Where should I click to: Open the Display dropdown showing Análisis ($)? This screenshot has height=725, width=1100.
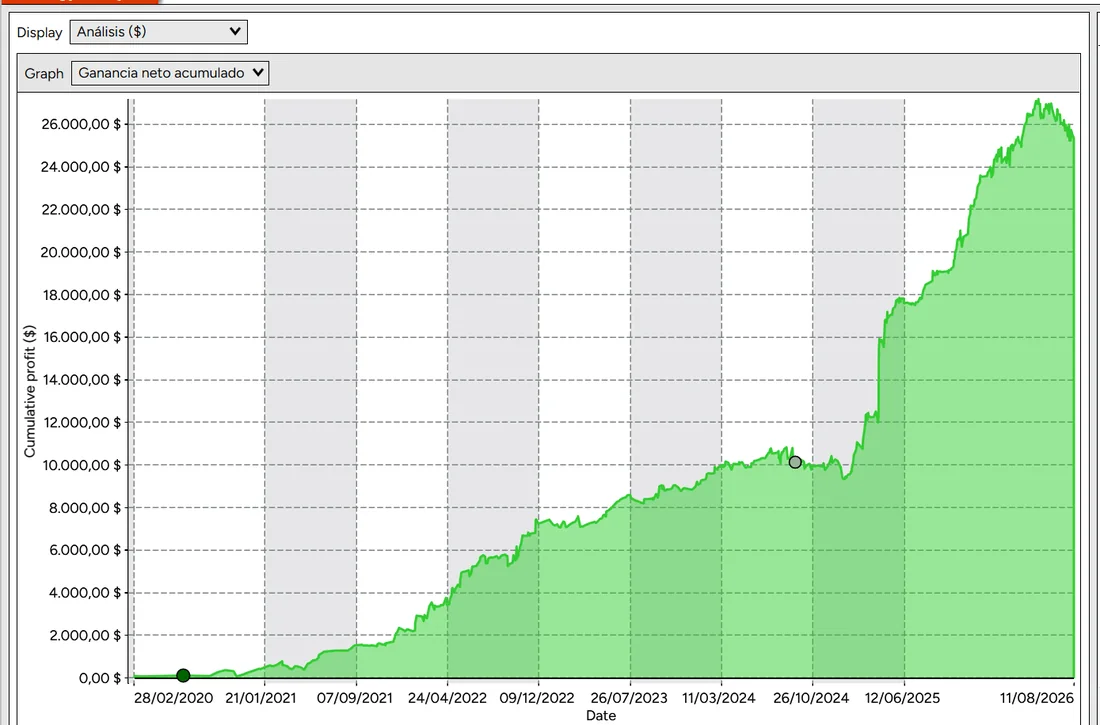pos(159,32)
